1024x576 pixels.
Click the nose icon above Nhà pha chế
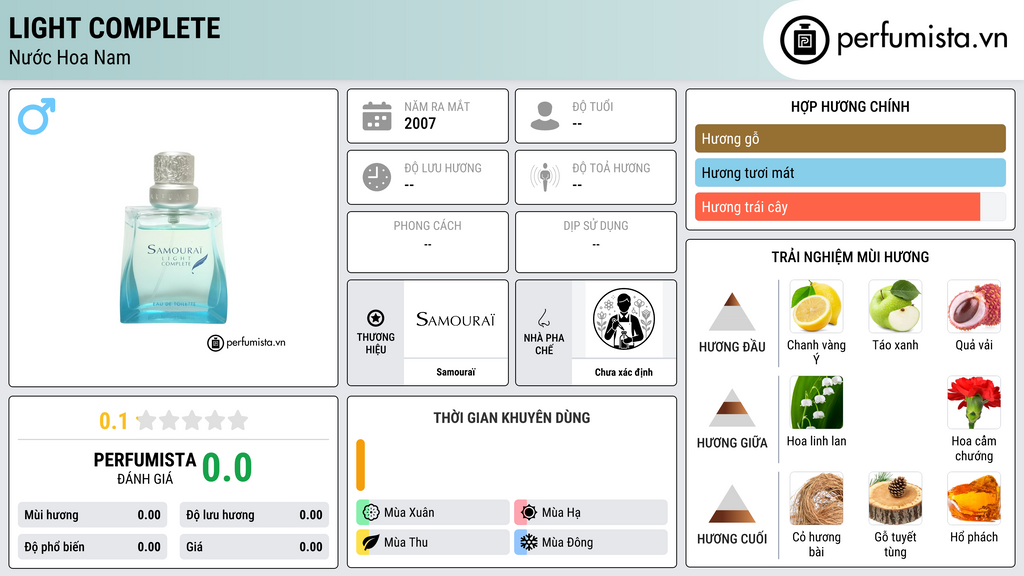click(x=543, y=318)
